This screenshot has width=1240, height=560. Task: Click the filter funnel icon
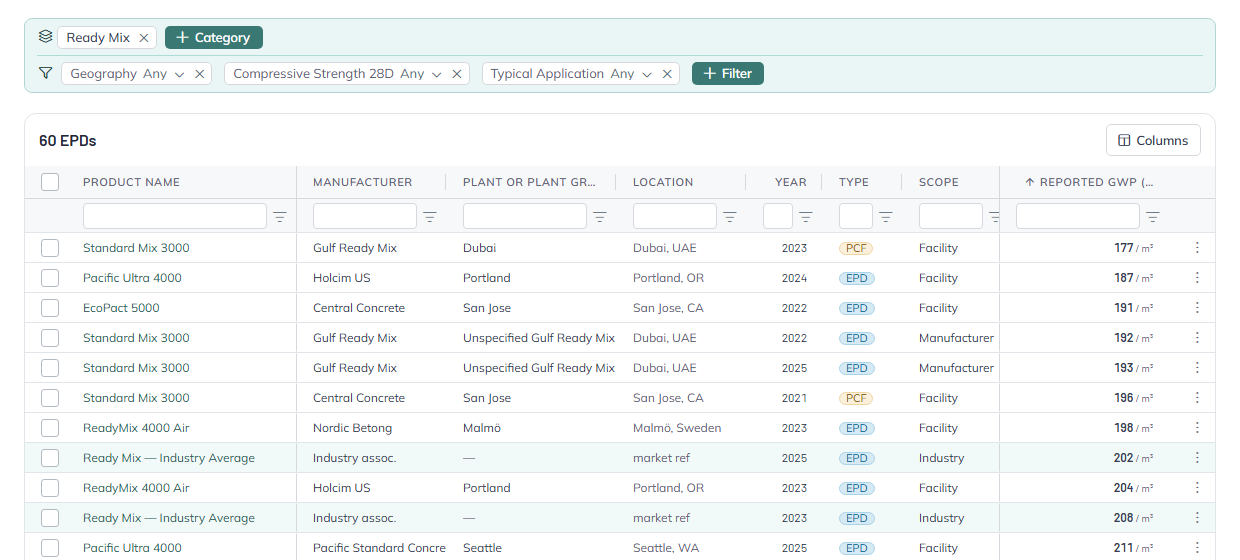pyautogui.click(x=45, y=73)
